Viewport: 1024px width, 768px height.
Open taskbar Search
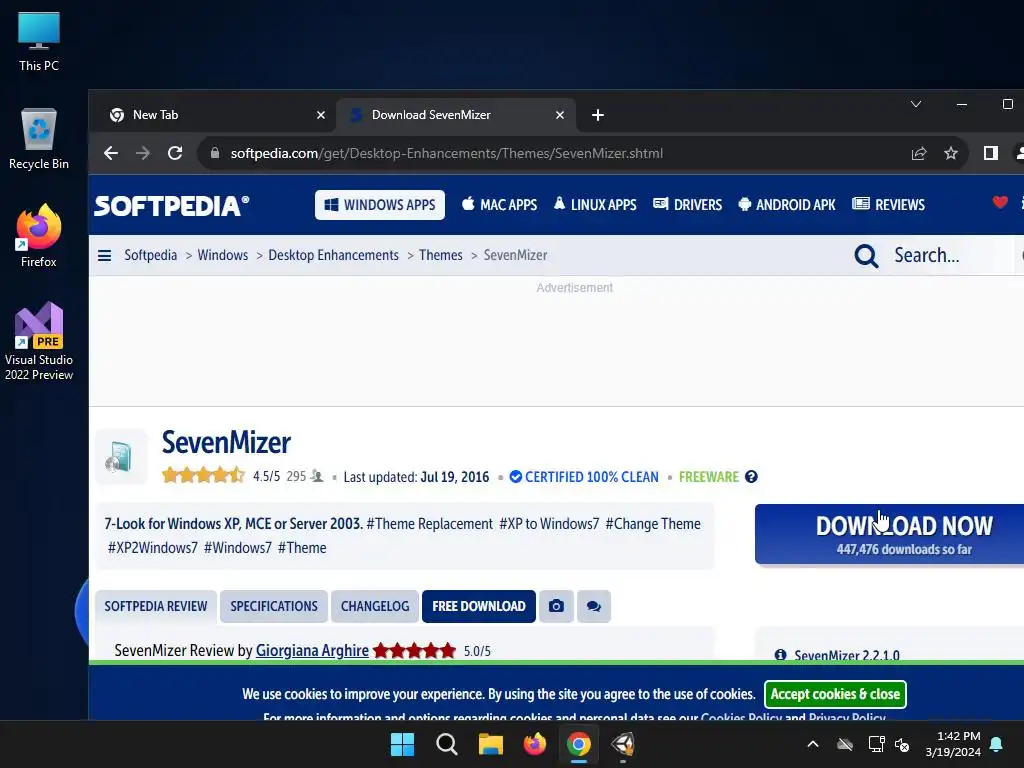click(x=447, y=744)
